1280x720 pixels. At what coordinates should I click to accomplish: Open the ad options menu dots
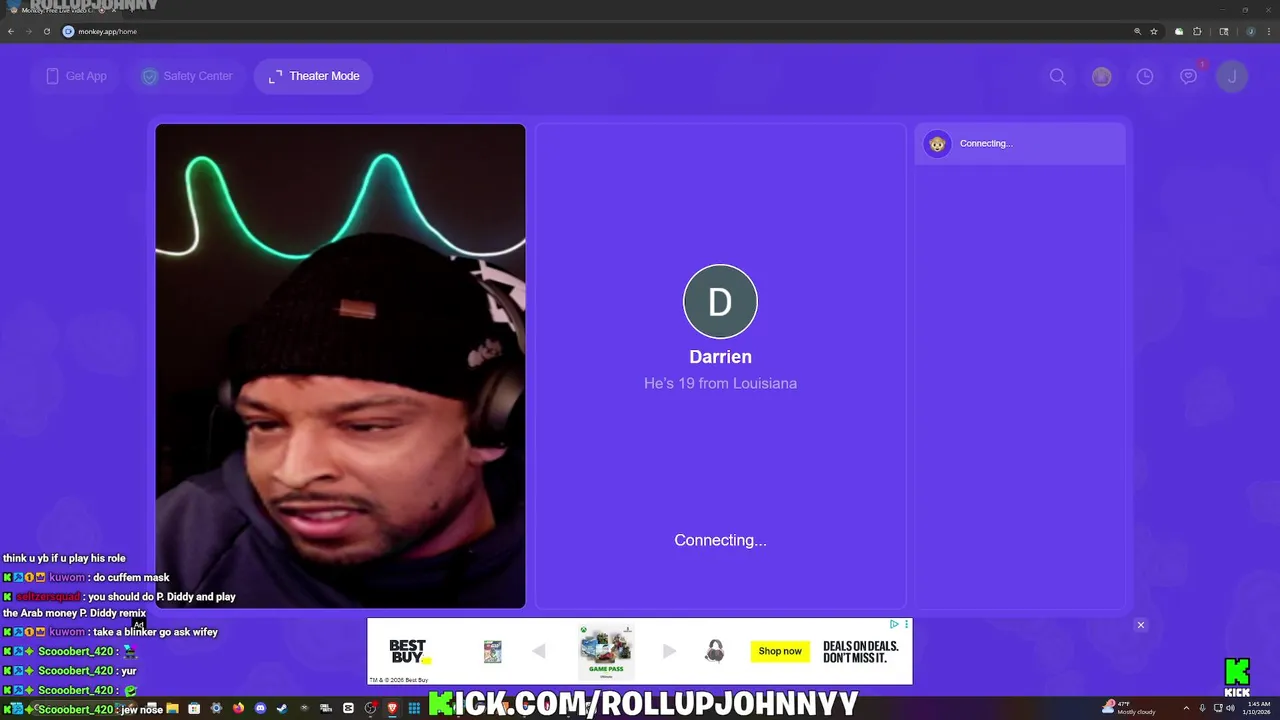[x=907, y=624]
